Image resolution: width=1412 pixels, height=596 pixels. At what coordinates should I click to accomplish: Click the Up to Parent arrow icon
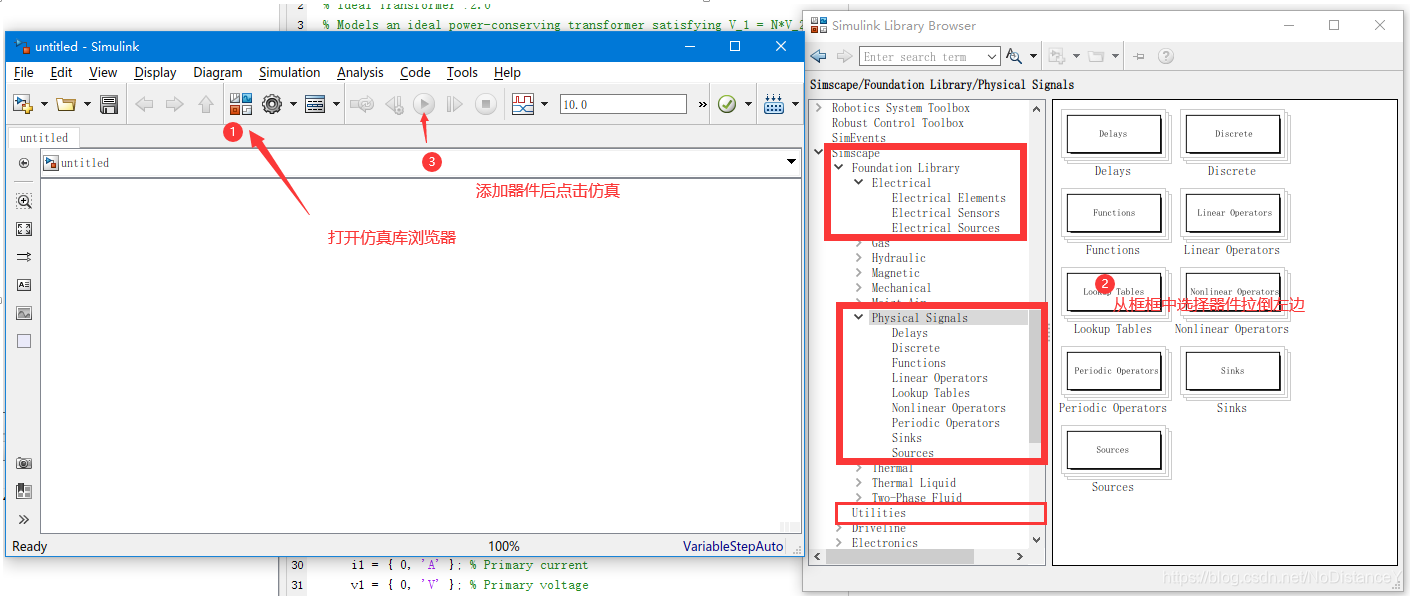[206, 104]
